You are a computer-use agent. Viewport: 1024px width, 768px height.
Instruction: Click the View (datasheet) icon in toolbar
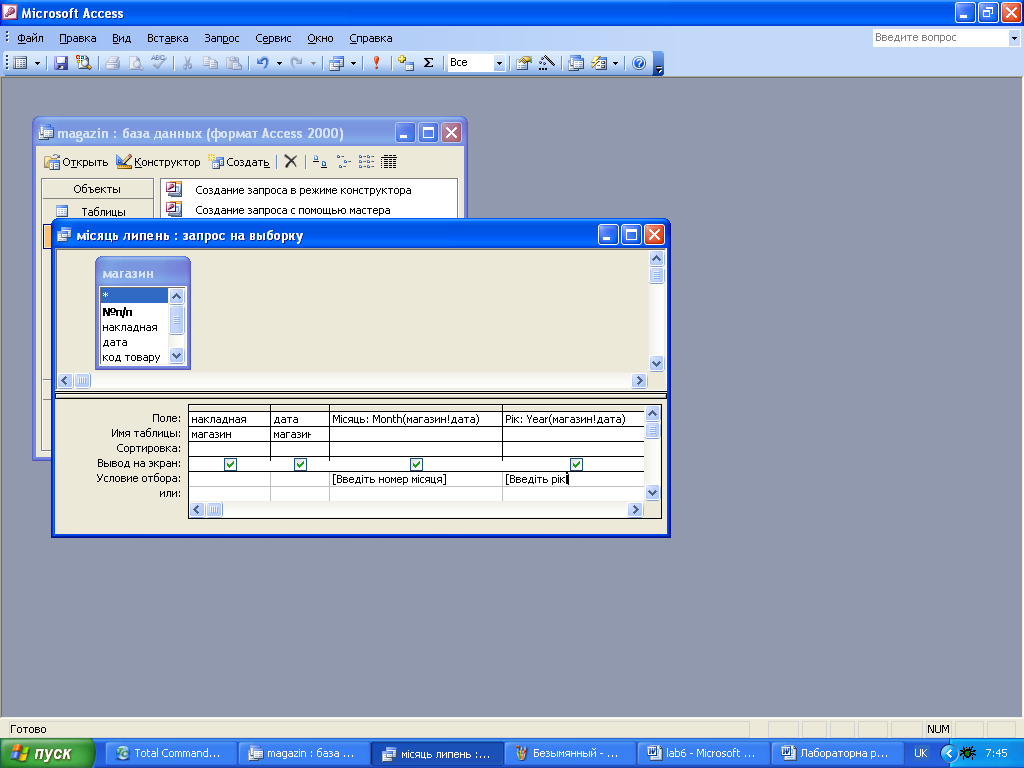pos(21,63)
